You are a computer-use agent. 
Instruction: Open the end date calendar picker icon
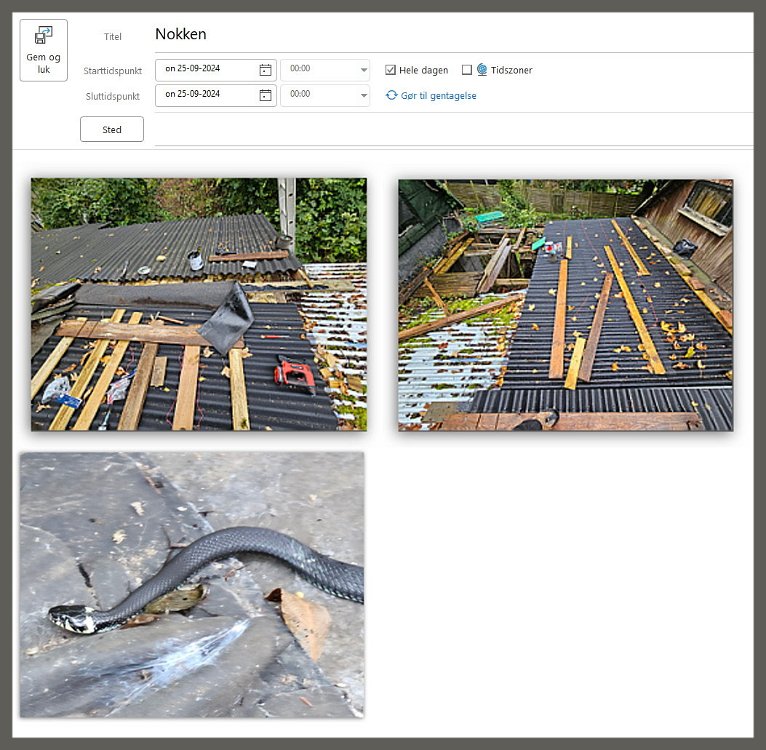pyautogui.click(x=265, y=95)
